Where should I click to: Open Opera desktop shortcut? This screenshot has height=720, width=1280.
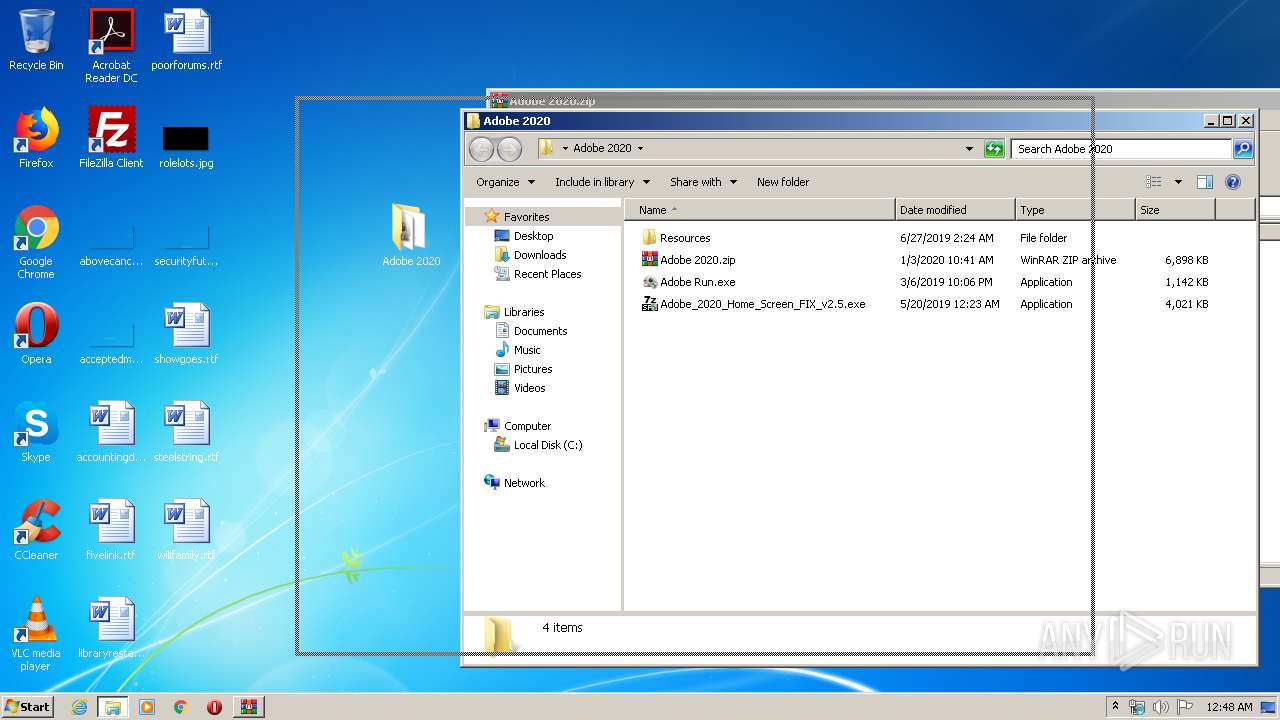[36, 334]
